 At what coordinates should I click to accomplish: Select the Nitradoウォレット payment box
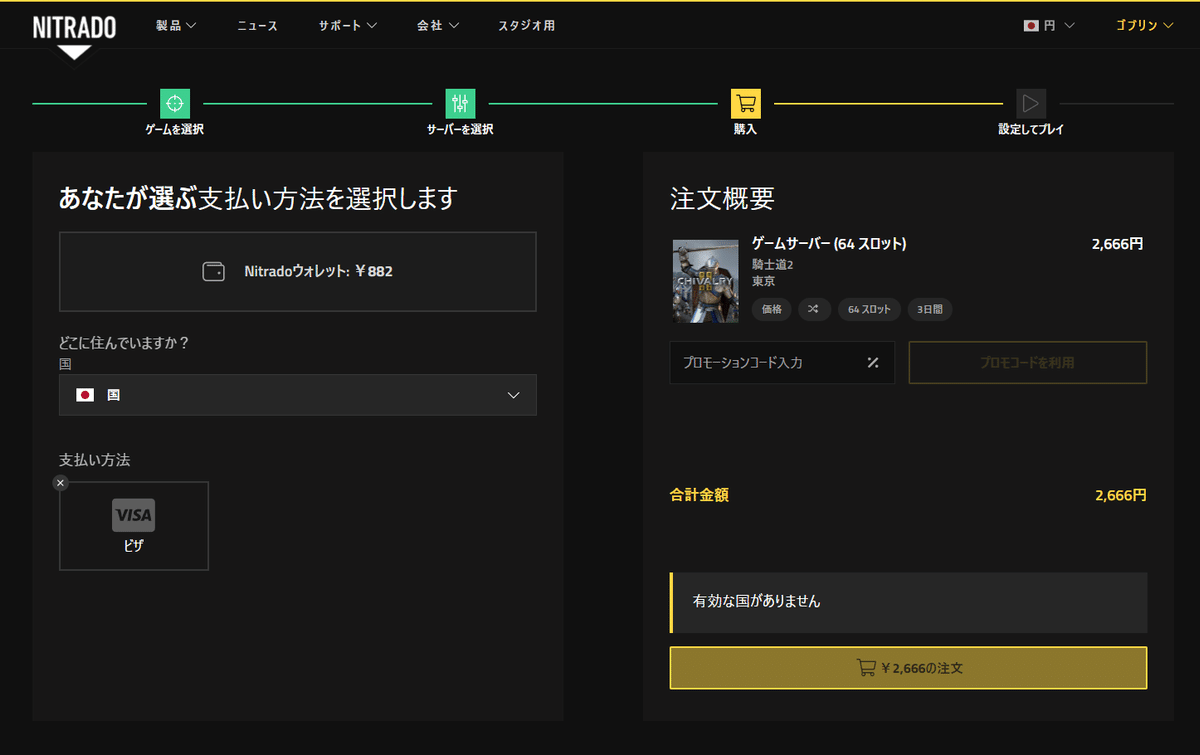pos(298,272)
